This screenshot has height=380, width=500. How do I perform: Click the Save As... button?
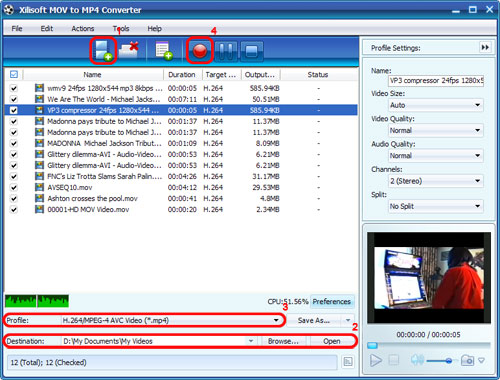pos(314,320)
